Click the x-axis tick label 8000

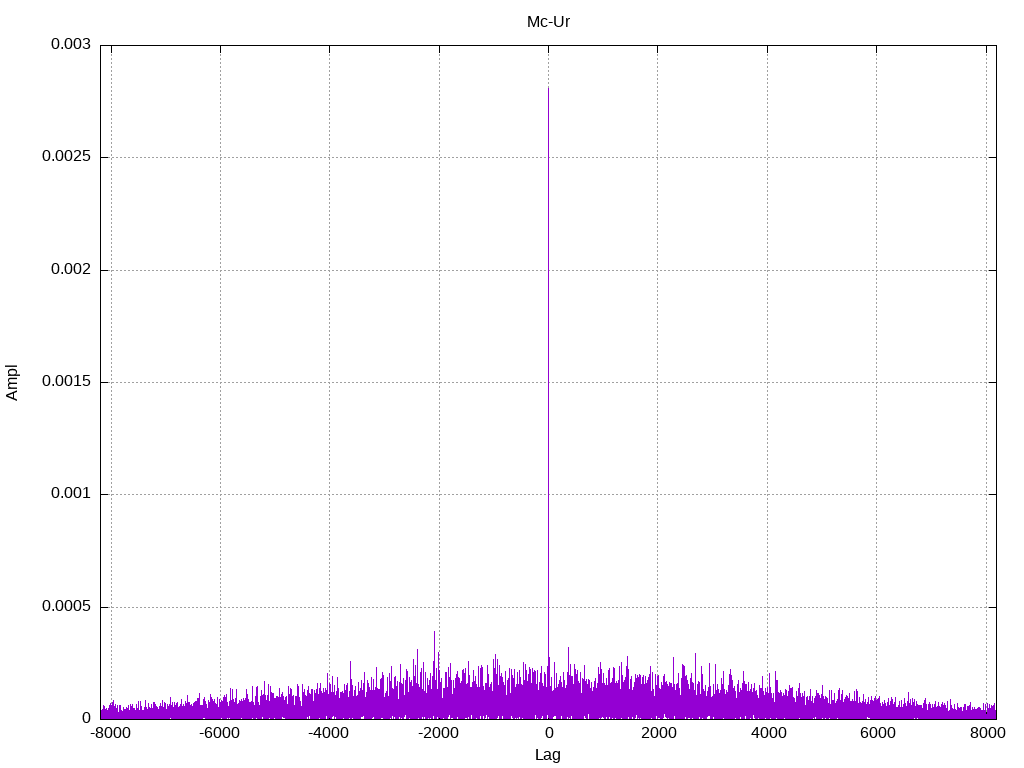click(987, 733)
